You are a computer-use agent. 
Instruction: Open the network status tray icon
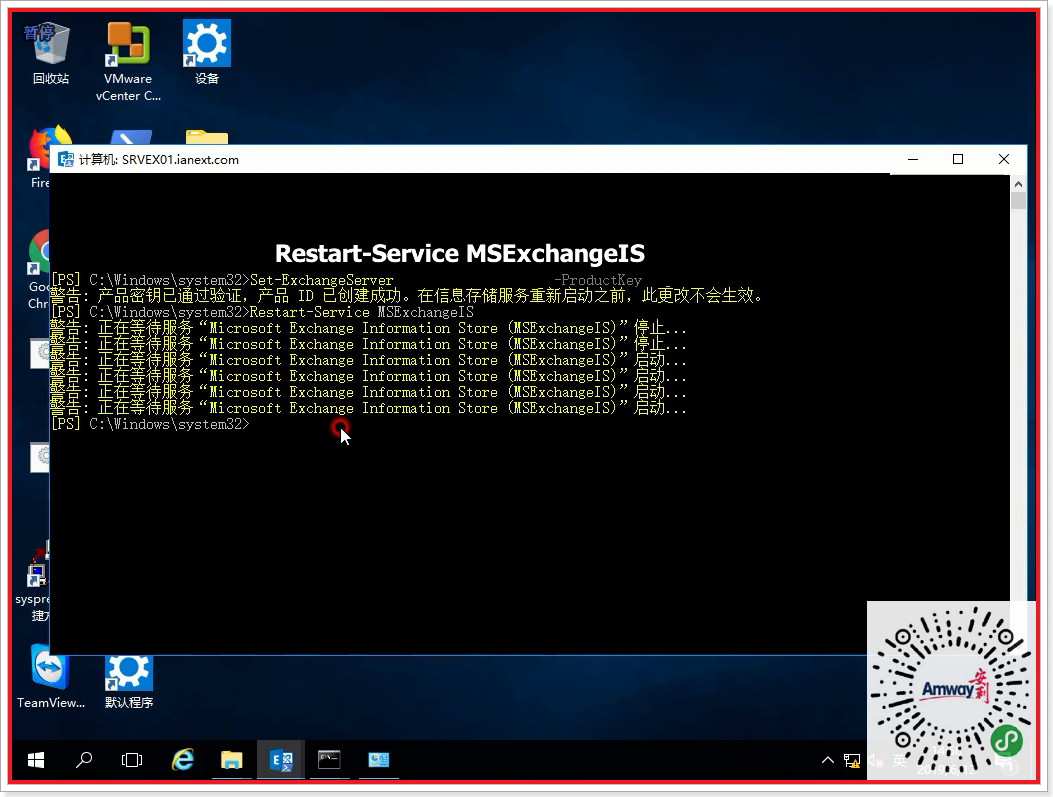(x=852, y=760)
